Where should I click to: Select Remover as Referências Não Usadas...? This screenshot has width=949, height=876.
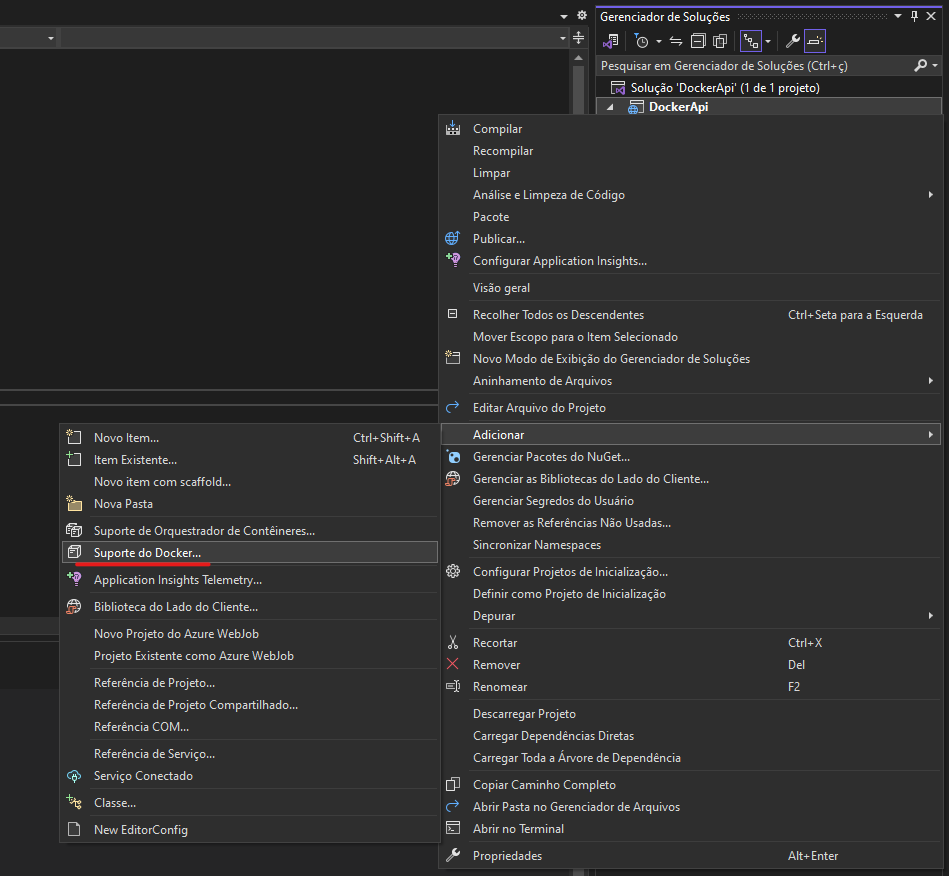(691, 523)
